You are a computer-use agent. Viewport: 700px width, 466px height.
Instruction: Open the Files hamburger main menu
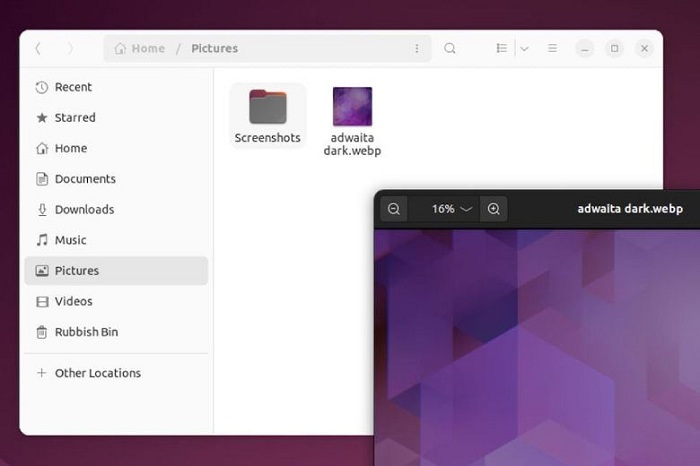(552, 48)
